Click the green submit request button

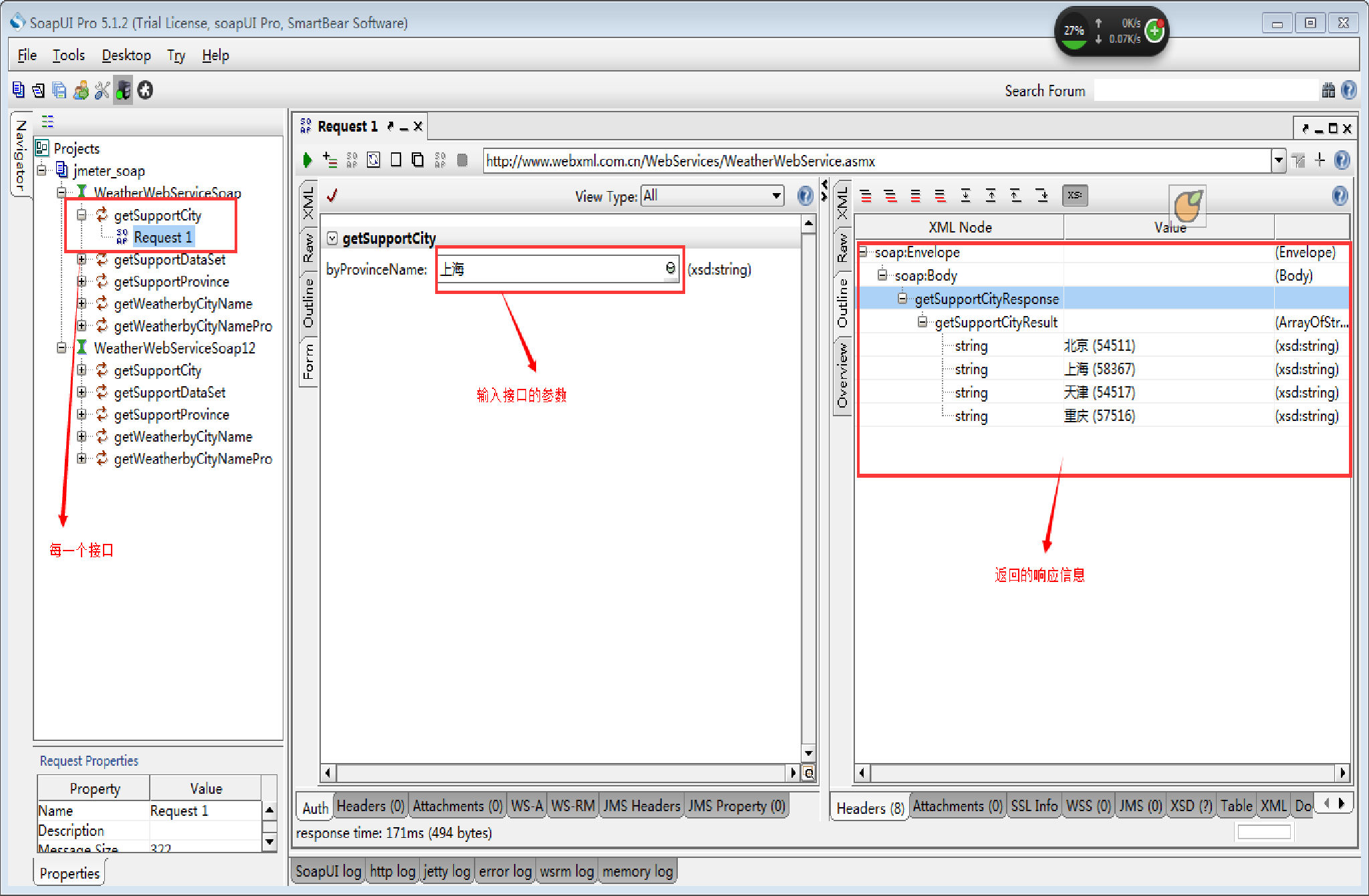[x=307, y=160]
